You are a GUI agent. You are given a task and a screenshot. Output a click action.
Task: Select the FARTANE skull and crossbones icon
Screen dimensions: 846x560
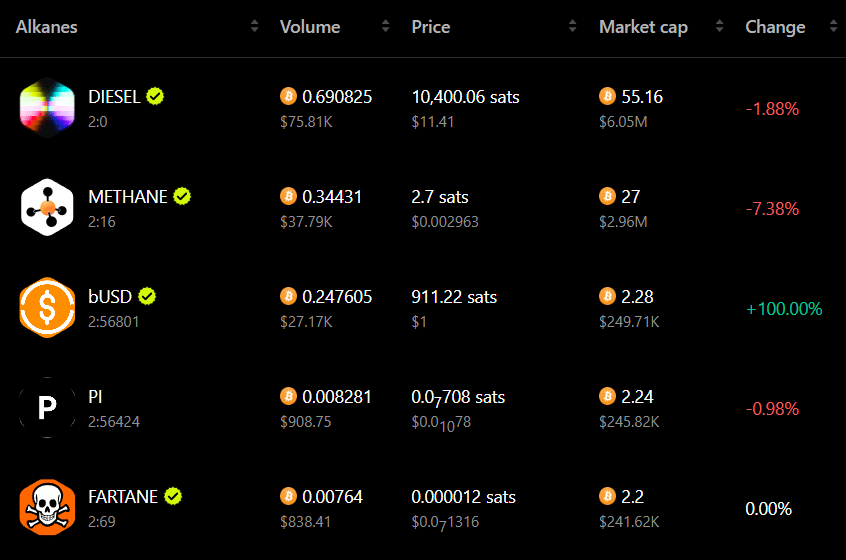(47, 507)
